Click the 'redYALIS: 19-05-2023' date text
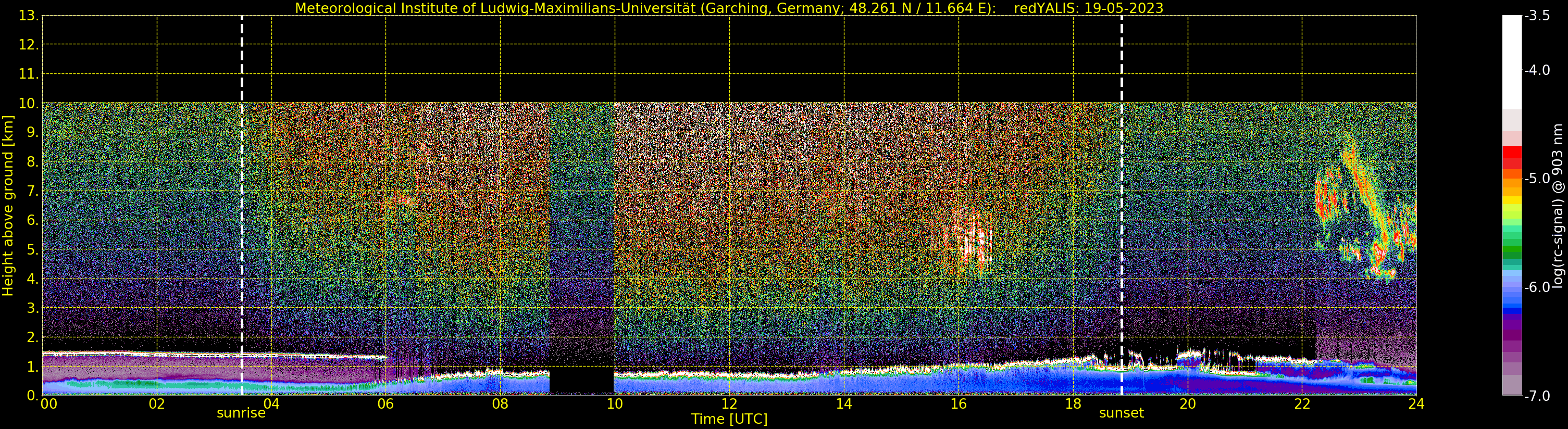 1088,8
